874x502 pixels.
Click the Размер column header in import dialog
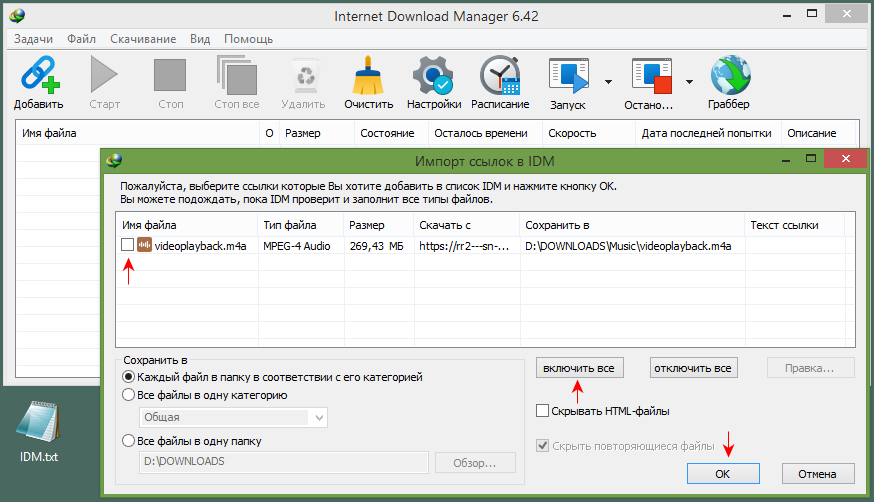tap(366, 225)
